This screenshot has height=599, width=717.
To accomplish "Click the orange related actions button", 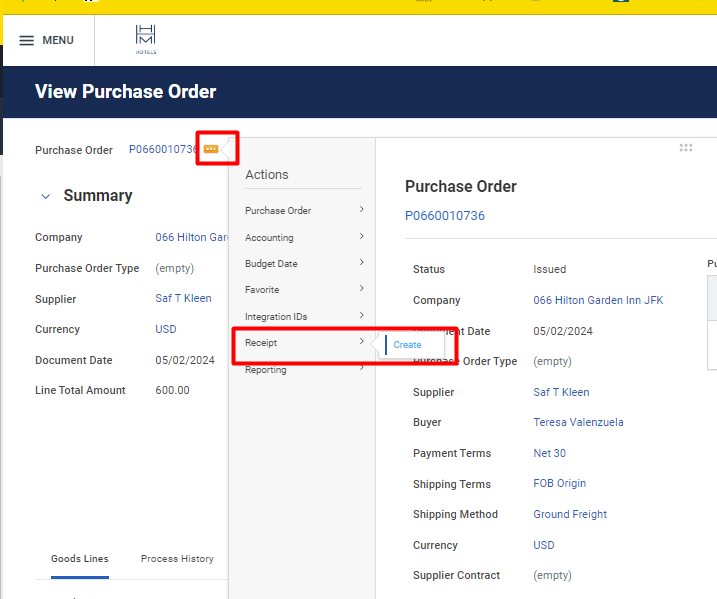I will (x=211, y=149).
